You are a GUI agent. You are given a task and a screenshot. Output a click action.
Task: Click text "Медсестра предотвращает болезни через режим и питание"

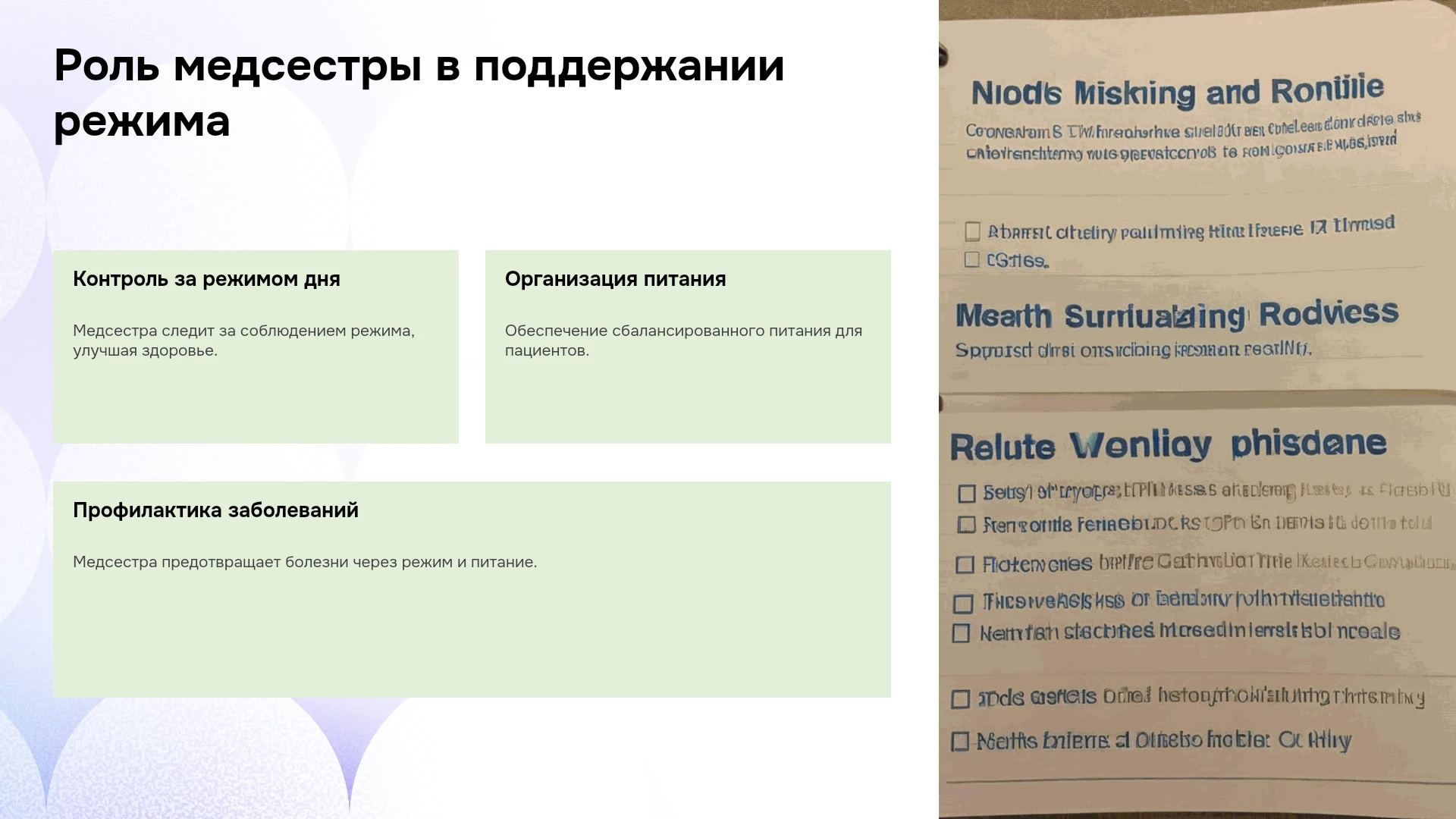[305, 562]
